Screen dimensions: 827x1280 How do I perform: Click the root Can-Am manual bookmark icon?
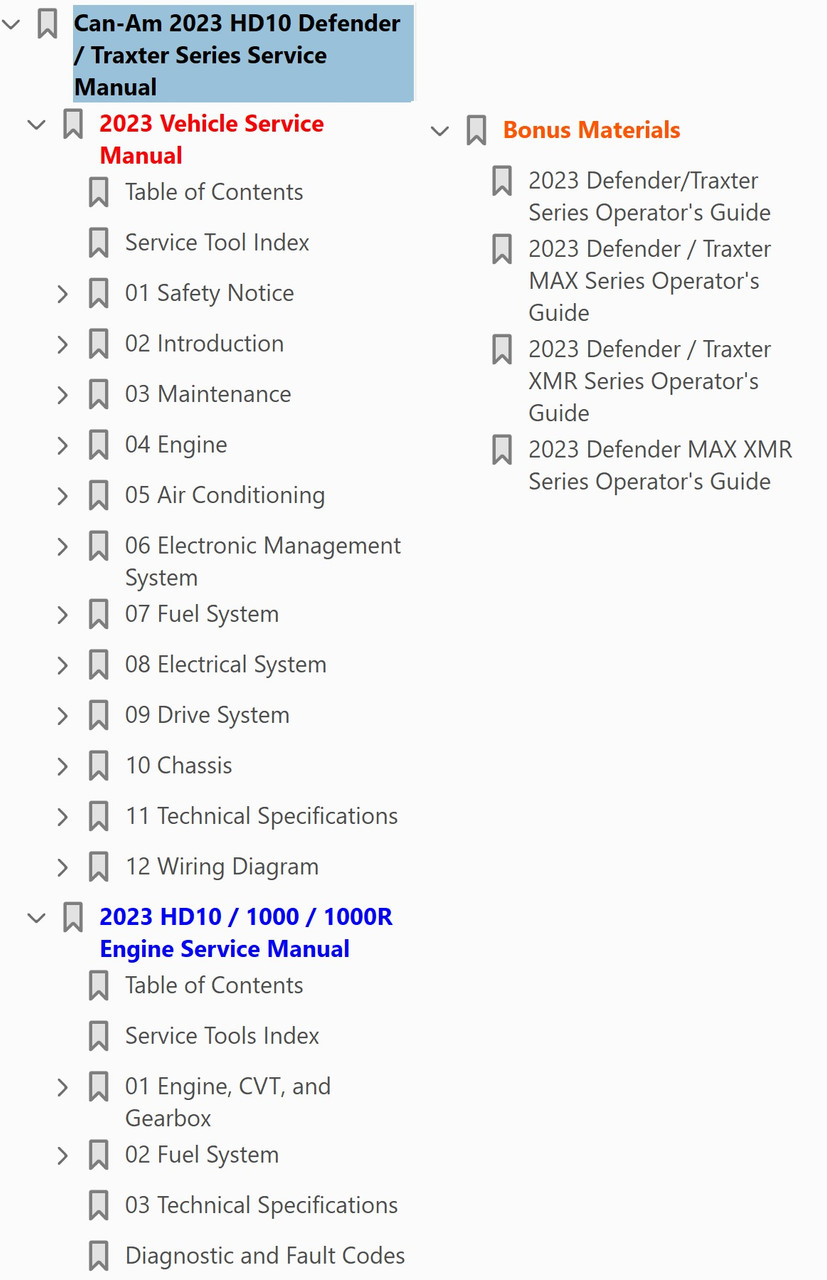46,23
